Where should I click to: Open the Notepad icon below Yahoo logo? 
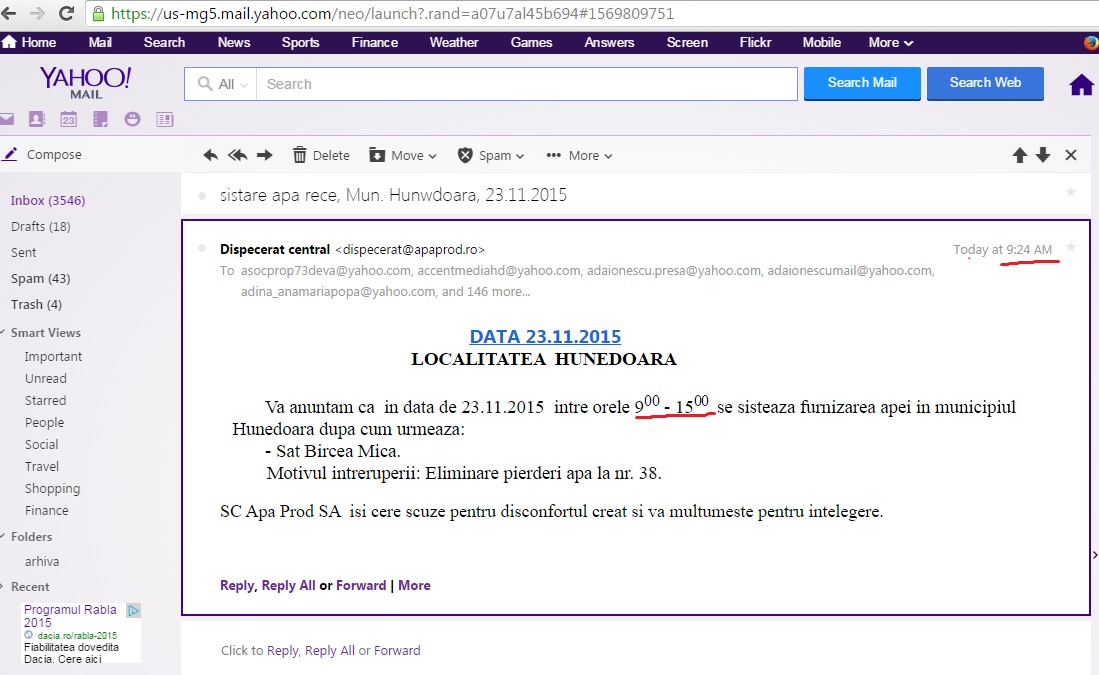coord(100,119)
